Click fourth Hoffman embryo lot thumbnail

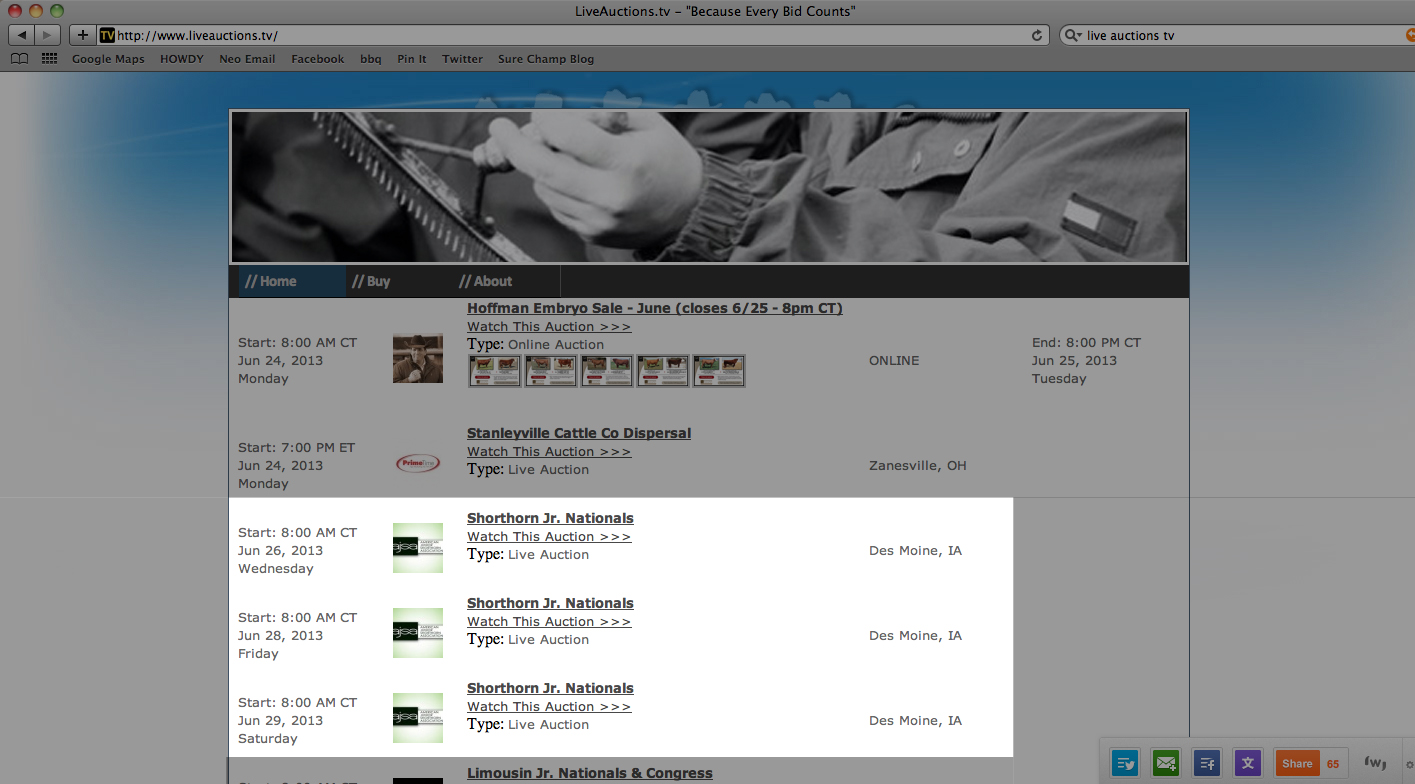point(663,370)
